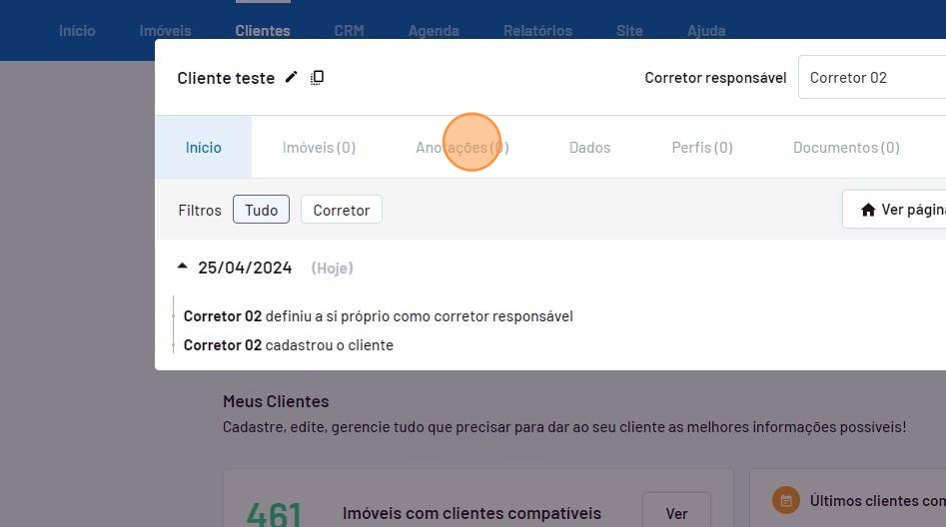The height and width of the screenshot is (527, 946).
Task: Open the Perfis (0) tab
Action: (702, 147)
